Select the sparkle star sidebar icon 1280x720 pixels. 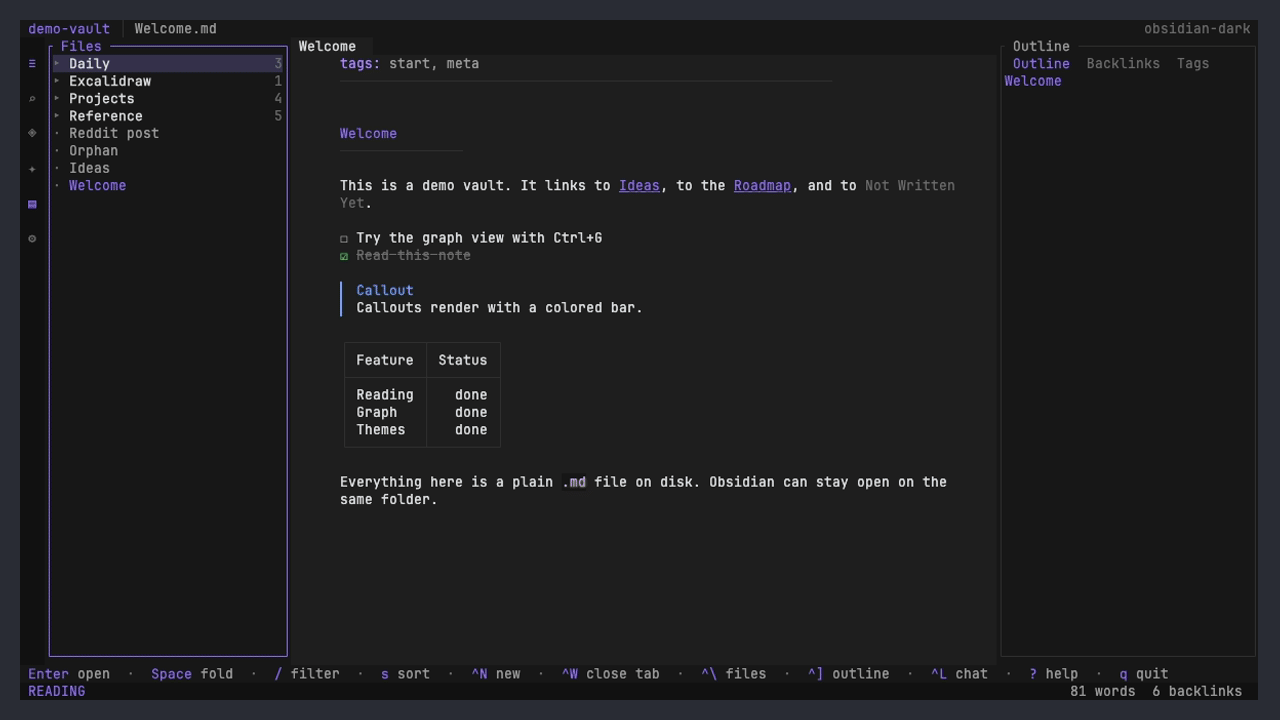coord(32,168)
